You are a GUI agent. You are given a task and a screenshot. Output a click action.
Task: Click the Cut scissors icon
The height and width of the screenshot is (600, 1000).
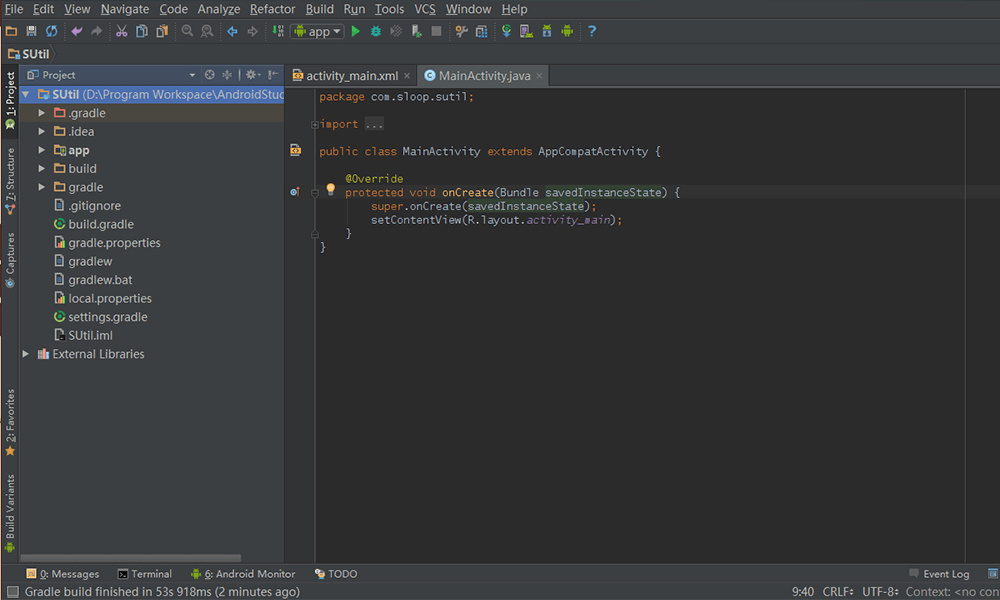pos(121,31)
